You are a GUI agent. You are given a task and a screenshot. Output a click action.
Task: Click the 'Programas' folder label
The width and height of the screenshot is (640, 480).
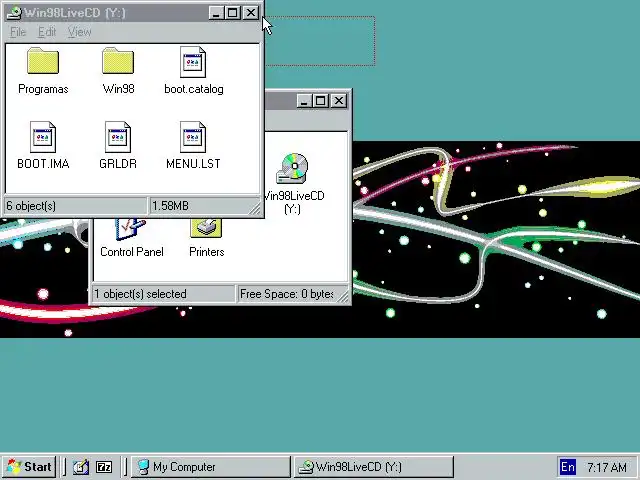click(x=43, y=89)
